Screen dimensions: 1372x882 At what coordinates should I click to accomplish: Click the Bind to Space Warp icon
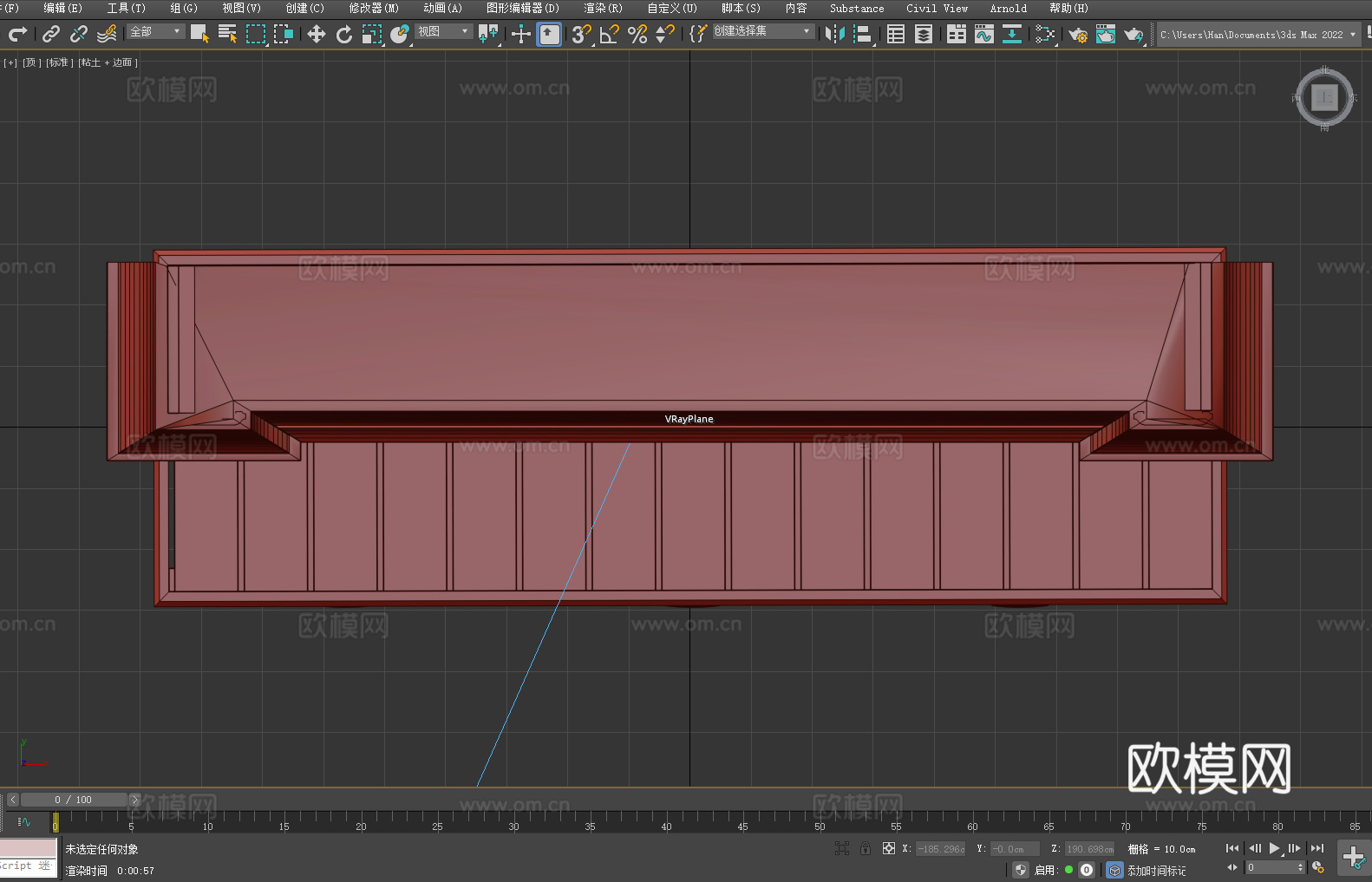point(107,34)
